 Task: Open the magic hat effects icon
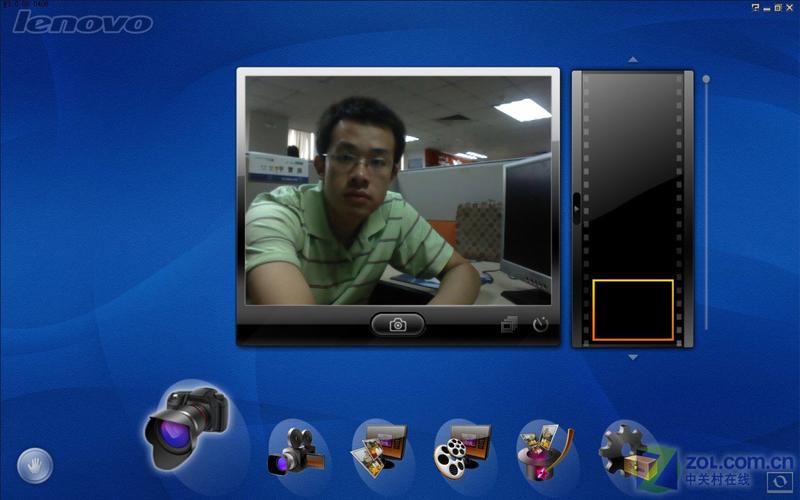[x=545, y=452]
